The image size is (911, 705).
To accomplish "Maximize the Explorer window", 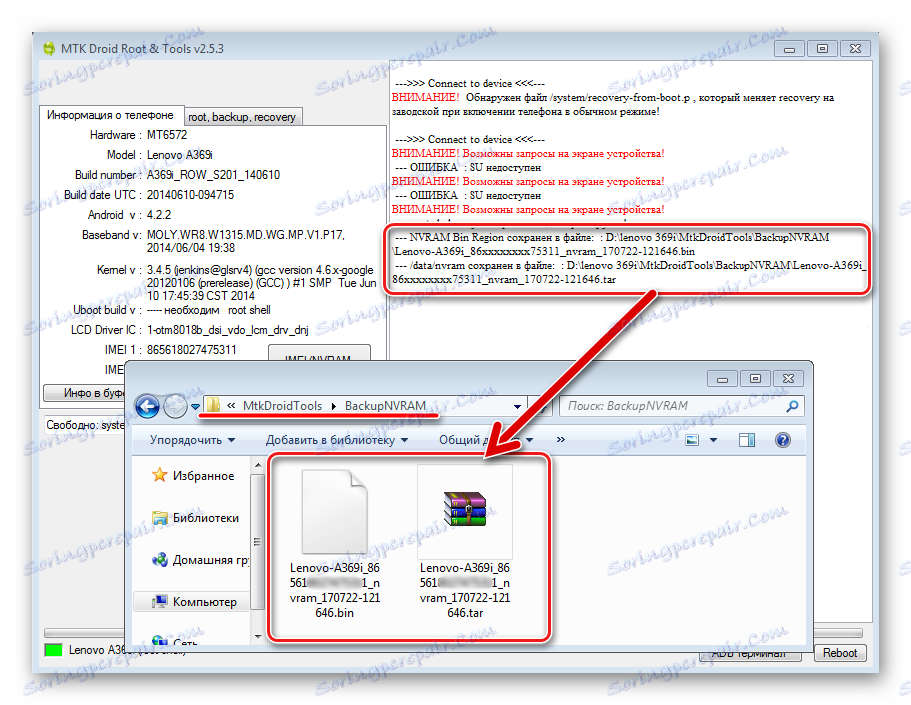I will click(x=755, y=379).
